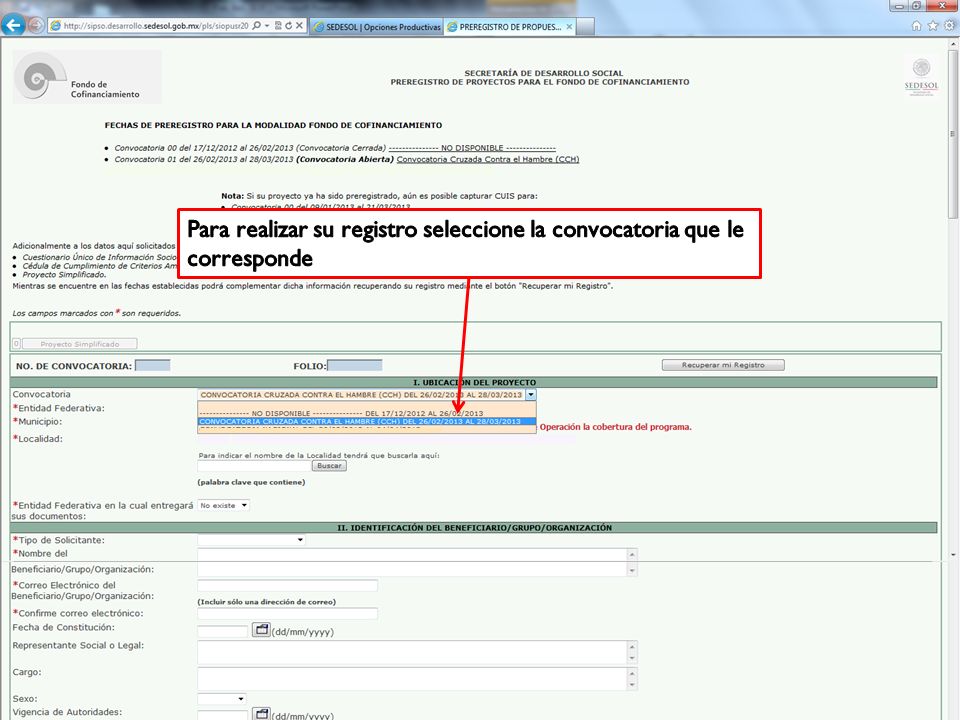
Task: Collapse the Convocatoria dropdown via its arrow
Action: click(x=531, y=395)
